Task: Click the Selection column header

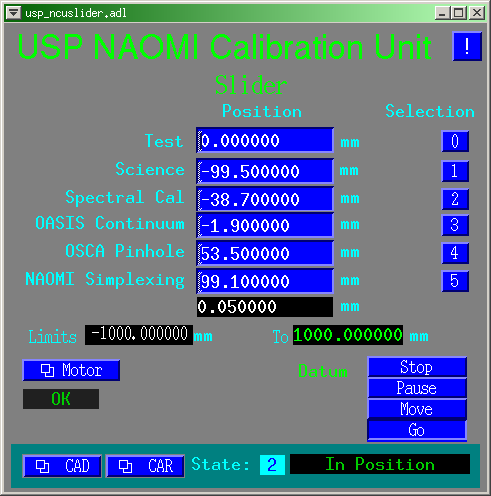Action: [x=430, y=111]
